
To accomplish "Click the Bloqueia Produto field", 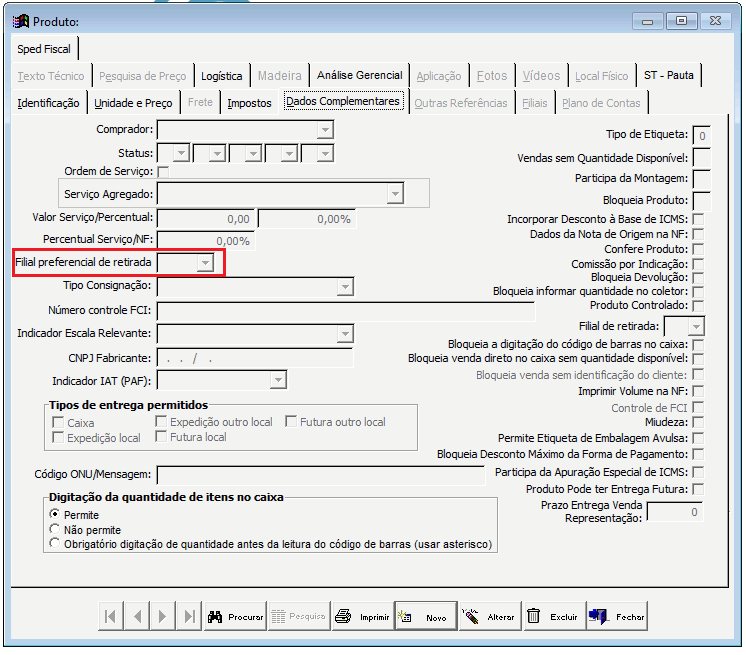I will pyautogui.click(x=702, y=201).
